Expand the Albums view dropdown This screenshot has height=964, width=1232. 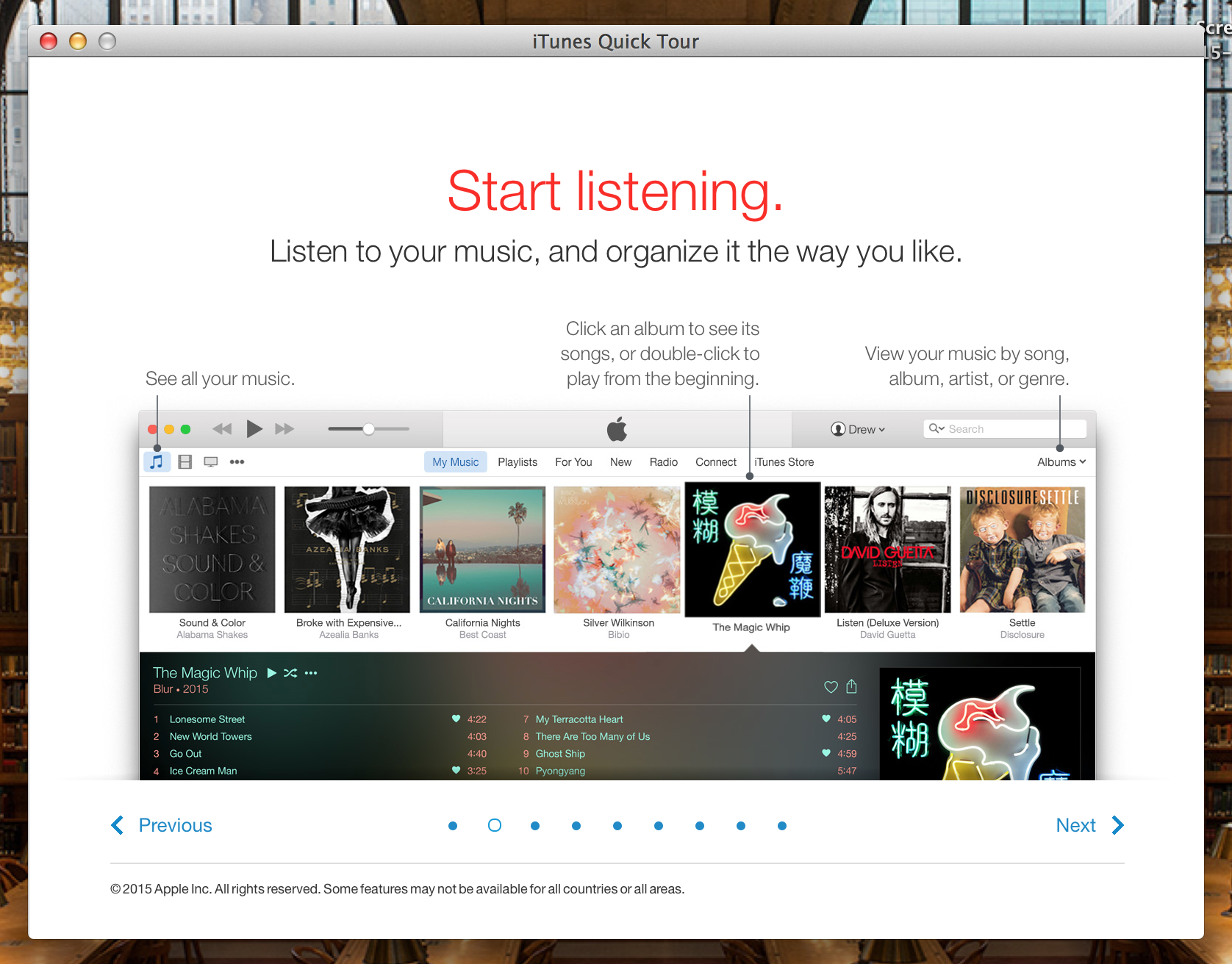point(1061,462)
